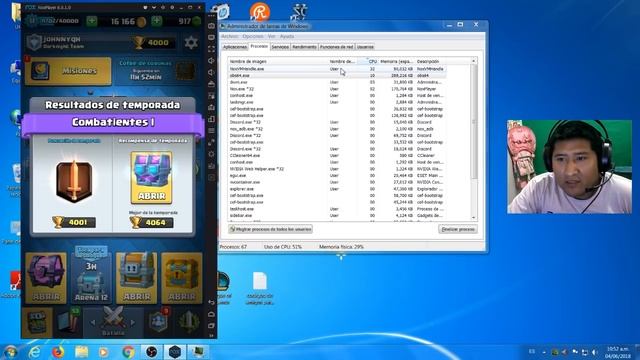Select the taskmgr.exe process row
The width and height of the screenshot is (640, 360).
coord(337,102)
